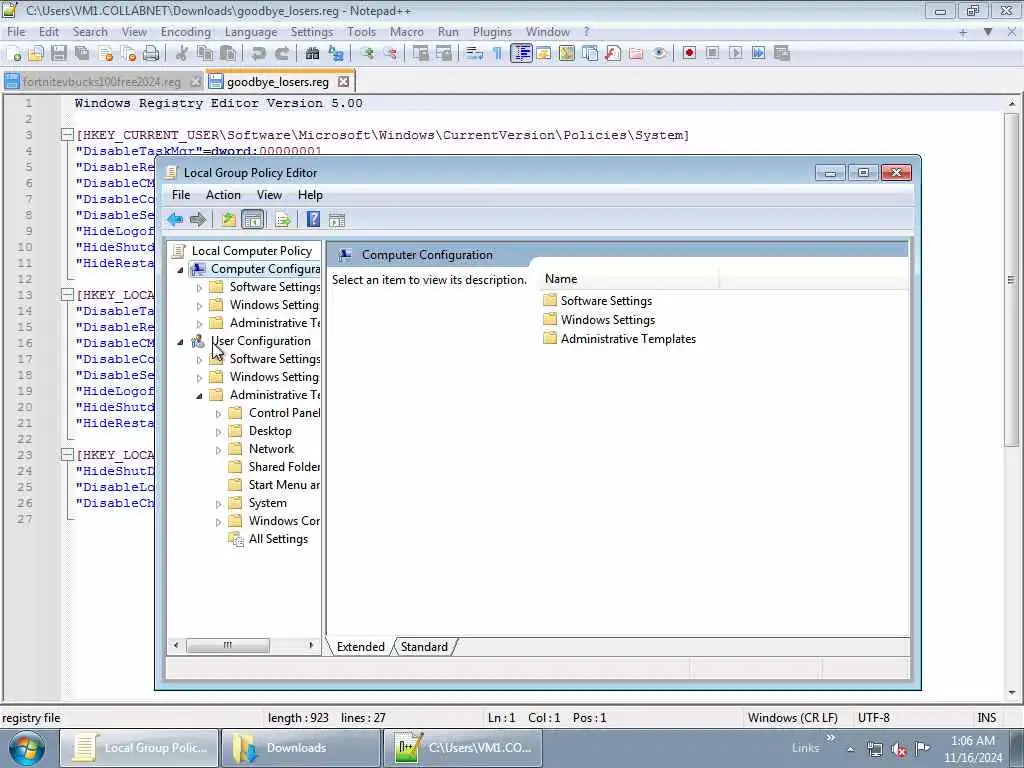Screen dimensions: 1024x768
Task: Close the goodbye_losers.reg tab
Action: pos(344,82)
